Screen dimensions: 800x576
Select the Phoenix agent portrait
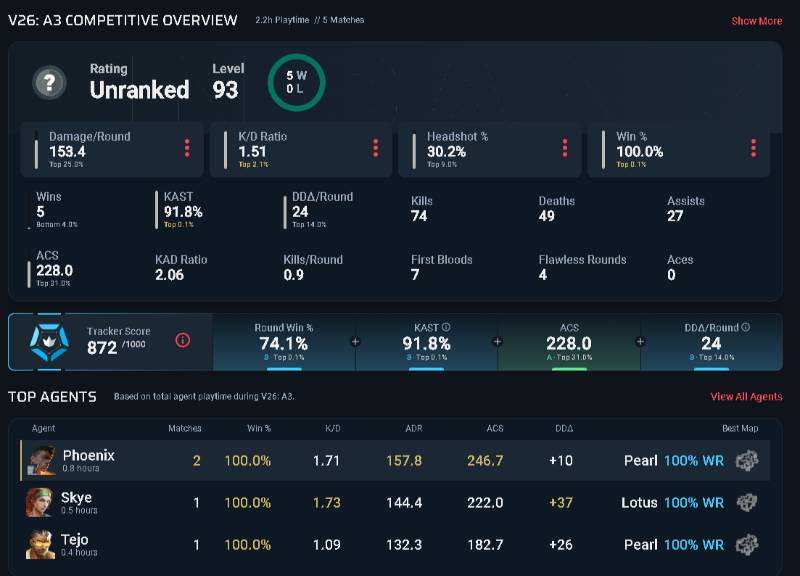coord(41,460)
